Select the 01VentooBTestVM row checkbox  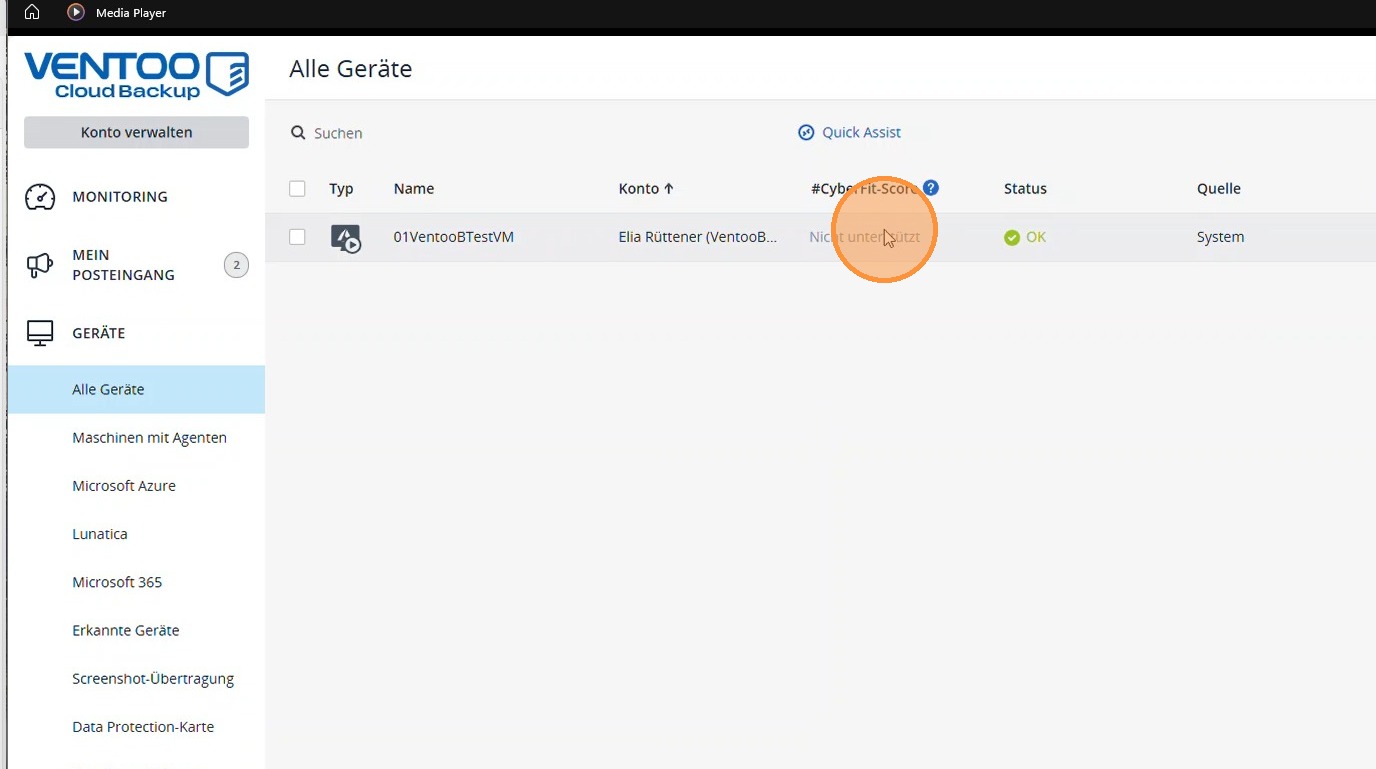click(297, 237)
